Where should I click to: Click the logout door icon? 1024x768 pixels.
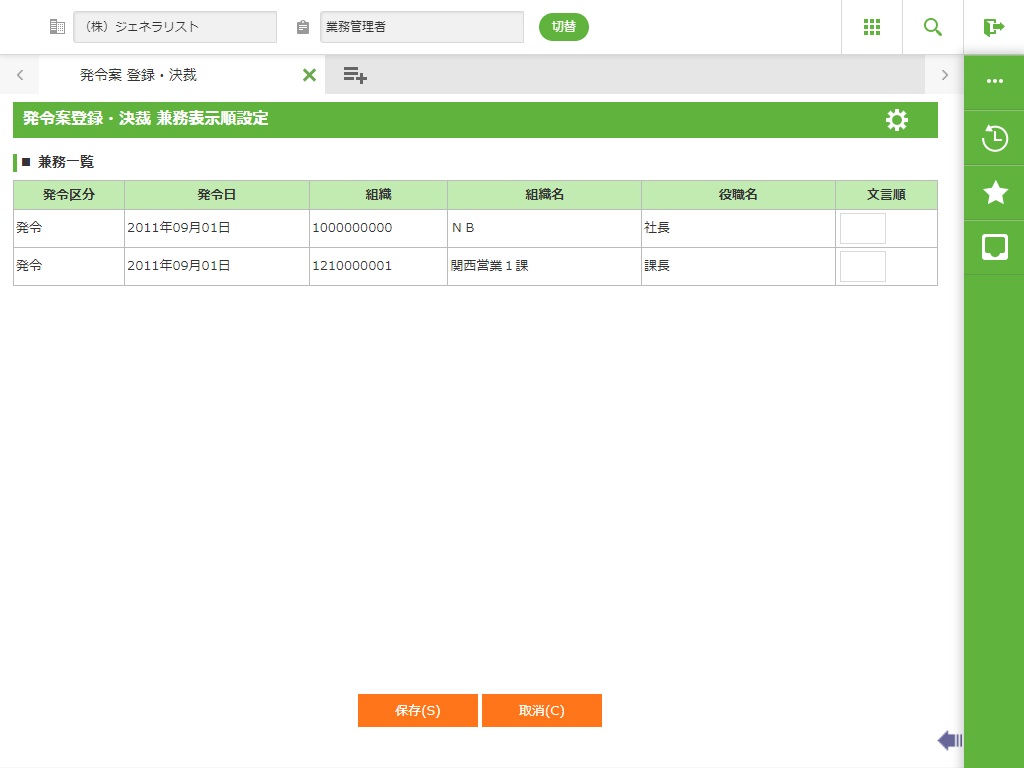tap(993, 27)
